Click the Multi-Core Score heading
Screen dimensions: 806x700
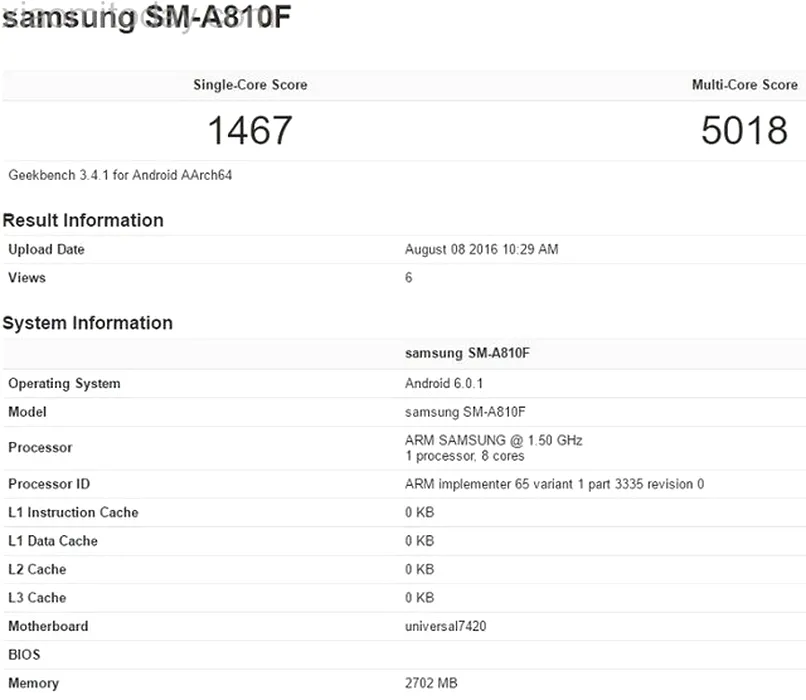tap(744, 85)
